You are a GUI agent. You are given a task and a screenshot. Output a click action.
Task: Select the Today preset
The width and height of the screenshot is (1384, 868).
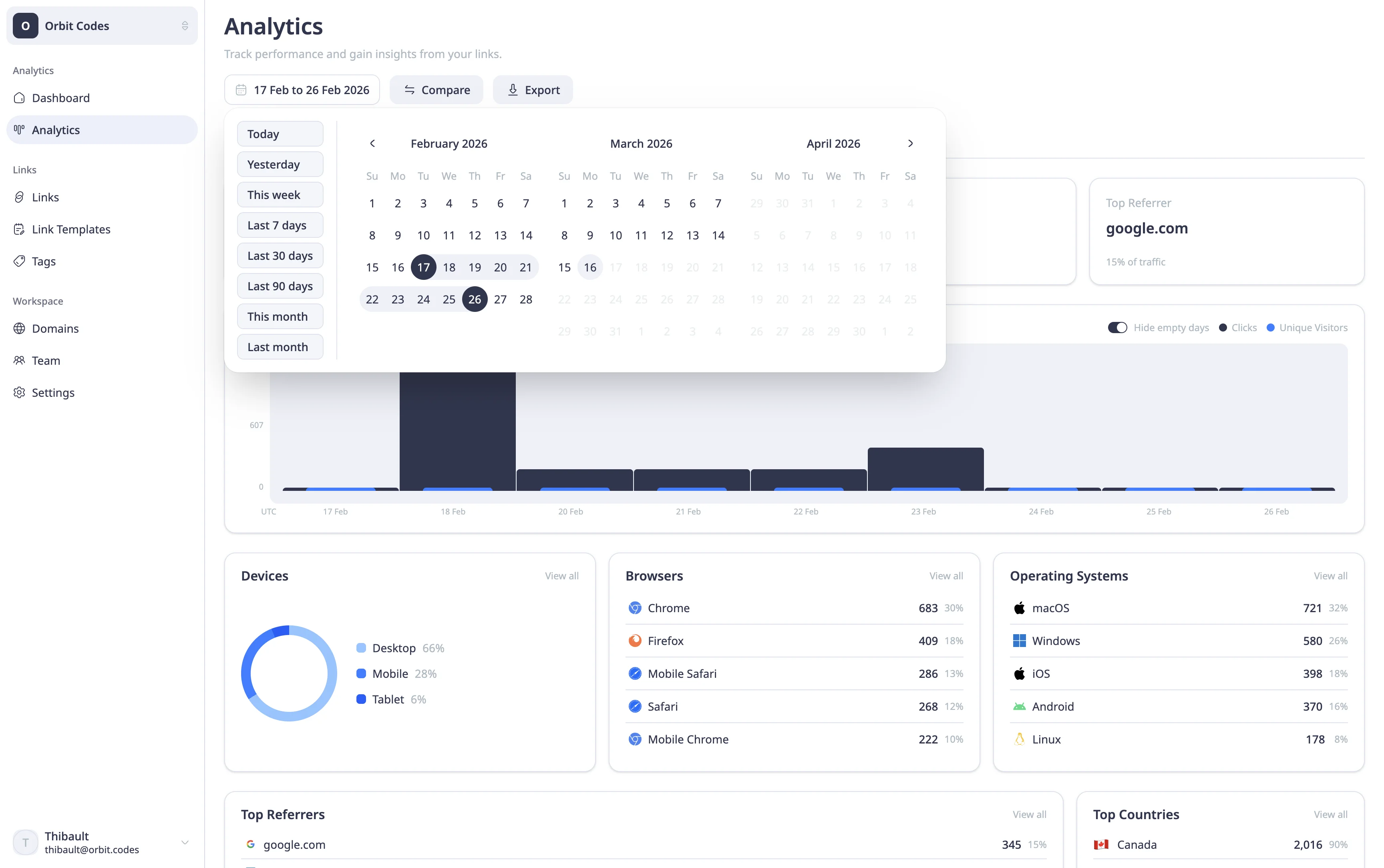280,134
